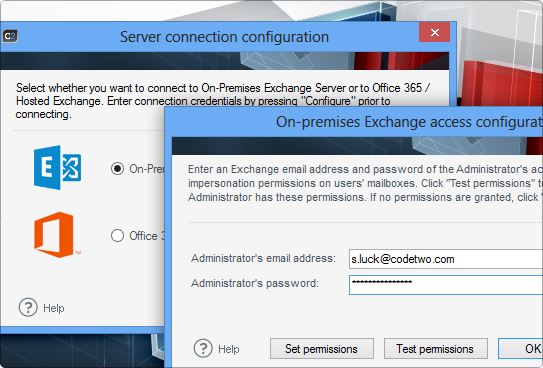
Task: Select the Office 365 radio button
Action: click(117, 236)
